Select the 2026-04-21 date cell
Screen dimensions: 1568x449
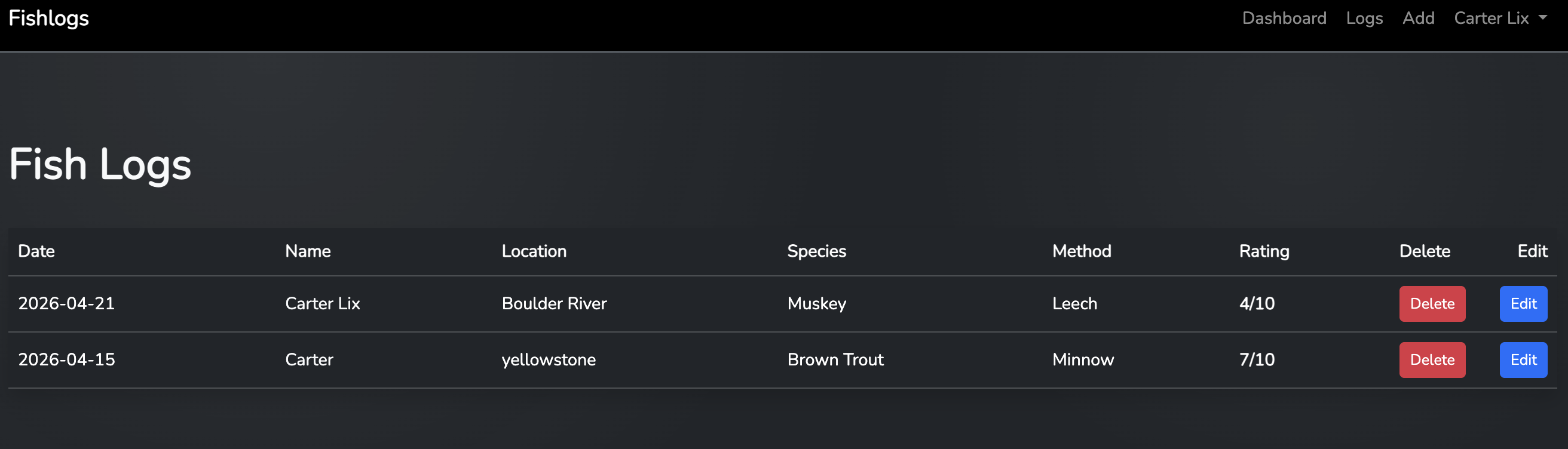[x=66, y=303]
